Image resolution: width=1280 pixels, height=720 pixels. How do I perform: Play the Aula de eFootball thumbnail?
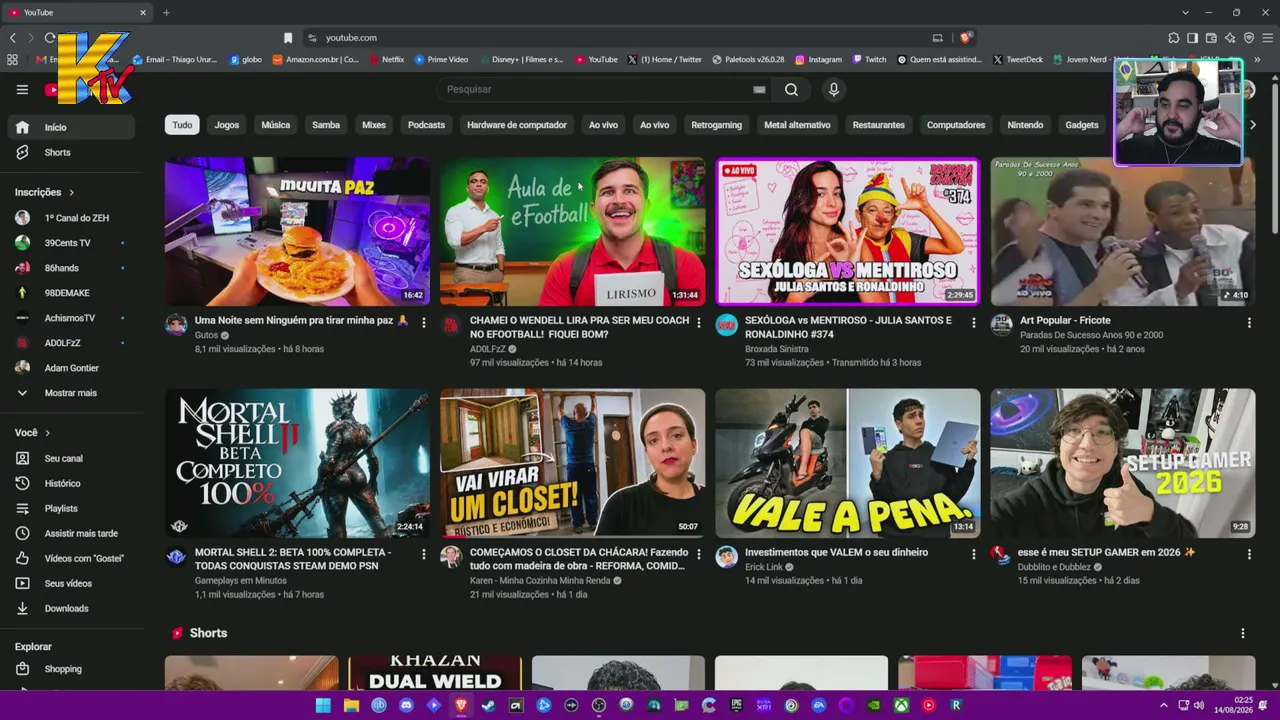(x=572, y=231)
